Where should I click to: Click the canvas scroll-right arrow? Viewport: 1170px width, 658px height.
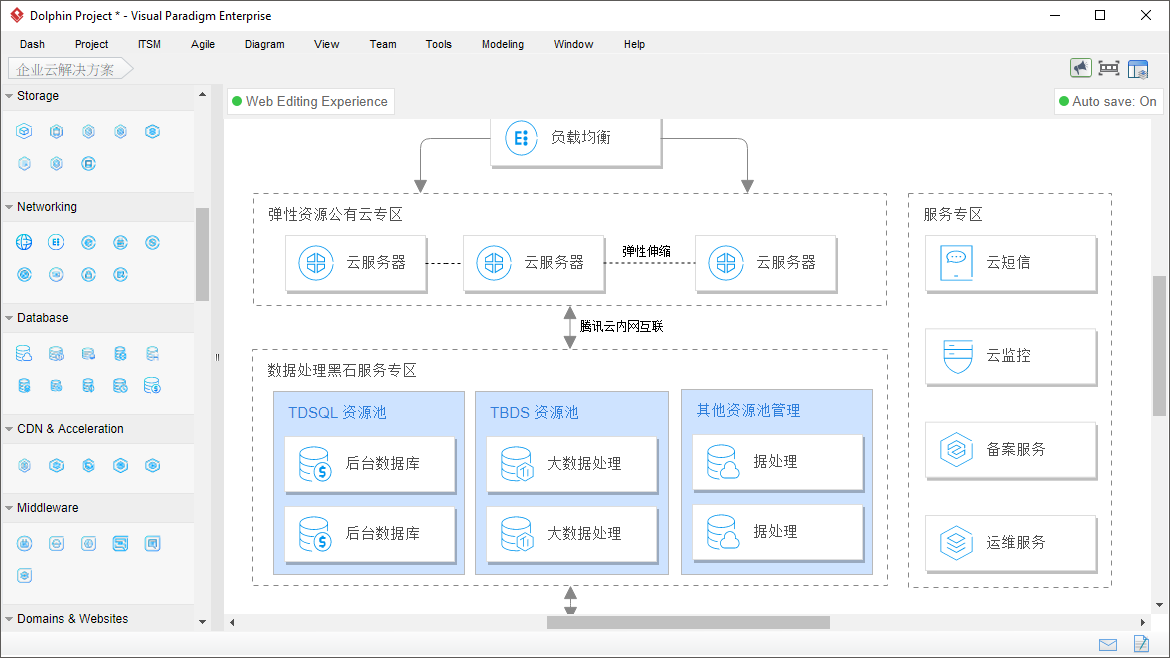pos(1142,622)
